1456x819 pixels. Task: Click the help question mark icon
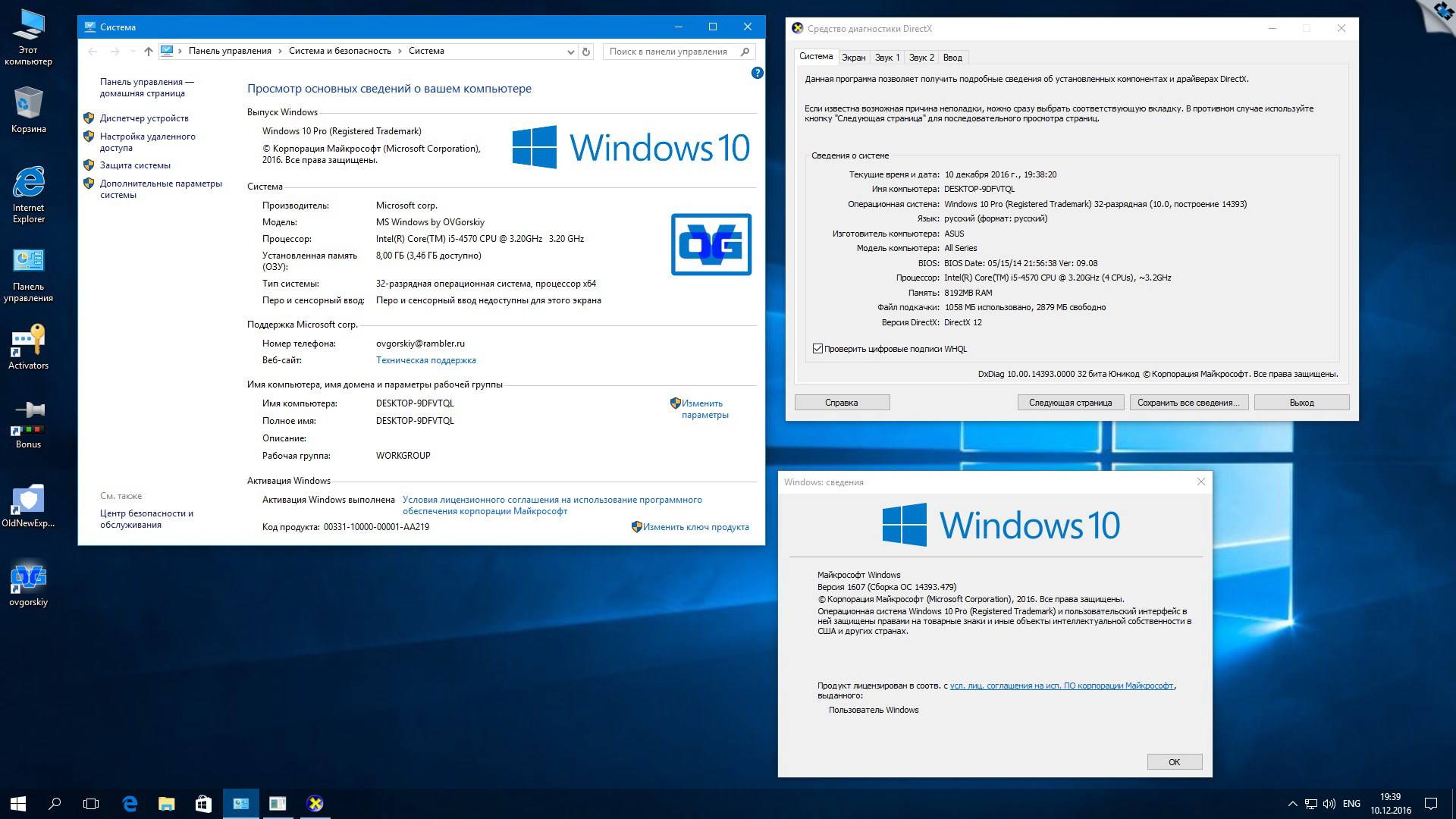tap(757, 73)
